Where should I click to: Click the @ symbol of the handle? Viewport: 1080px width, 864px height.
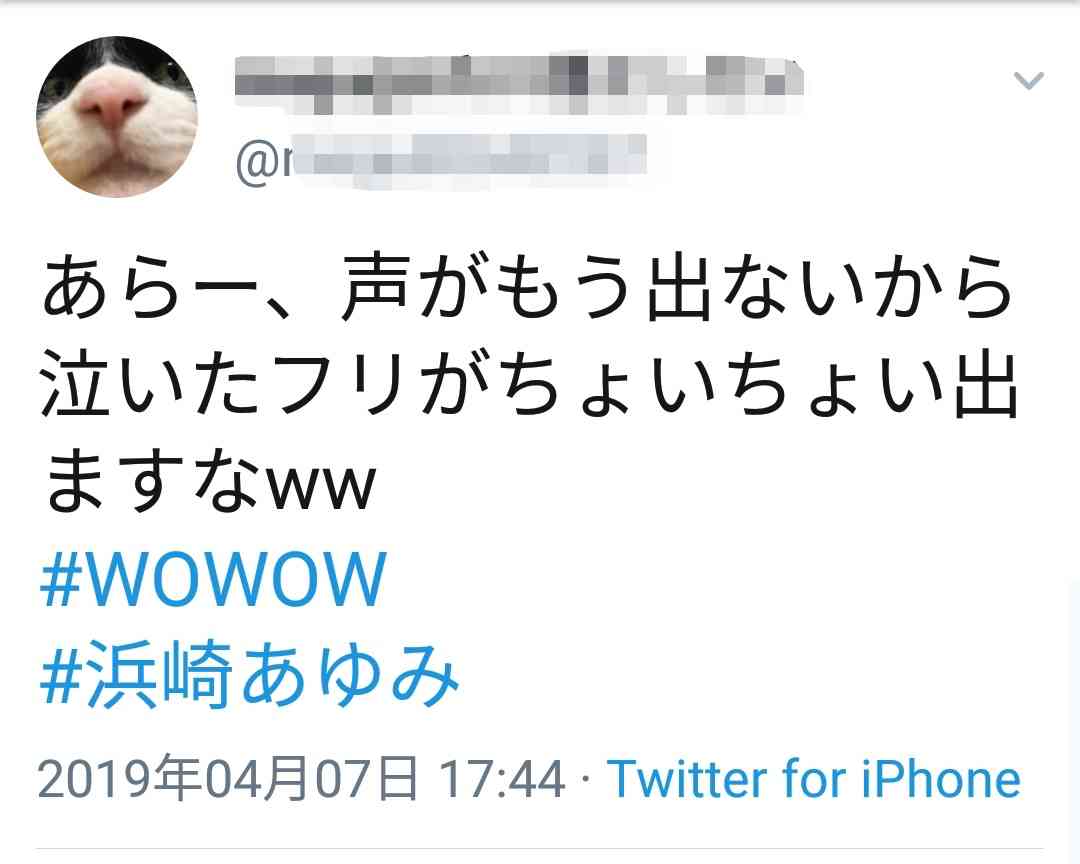pyautogui.click(x=257, y=163)
